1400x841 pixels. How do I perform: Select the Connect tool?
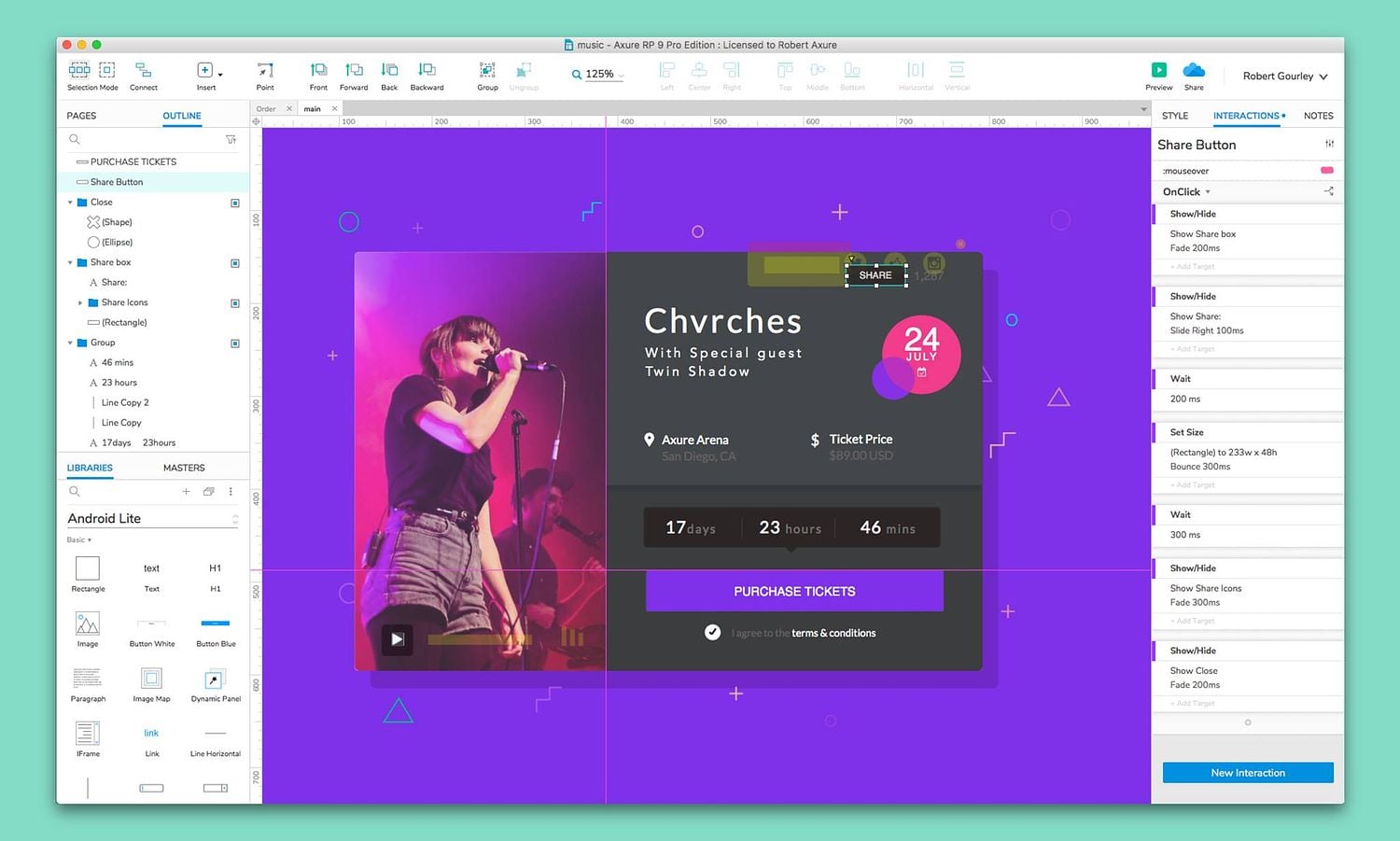[x=143, y=70]
